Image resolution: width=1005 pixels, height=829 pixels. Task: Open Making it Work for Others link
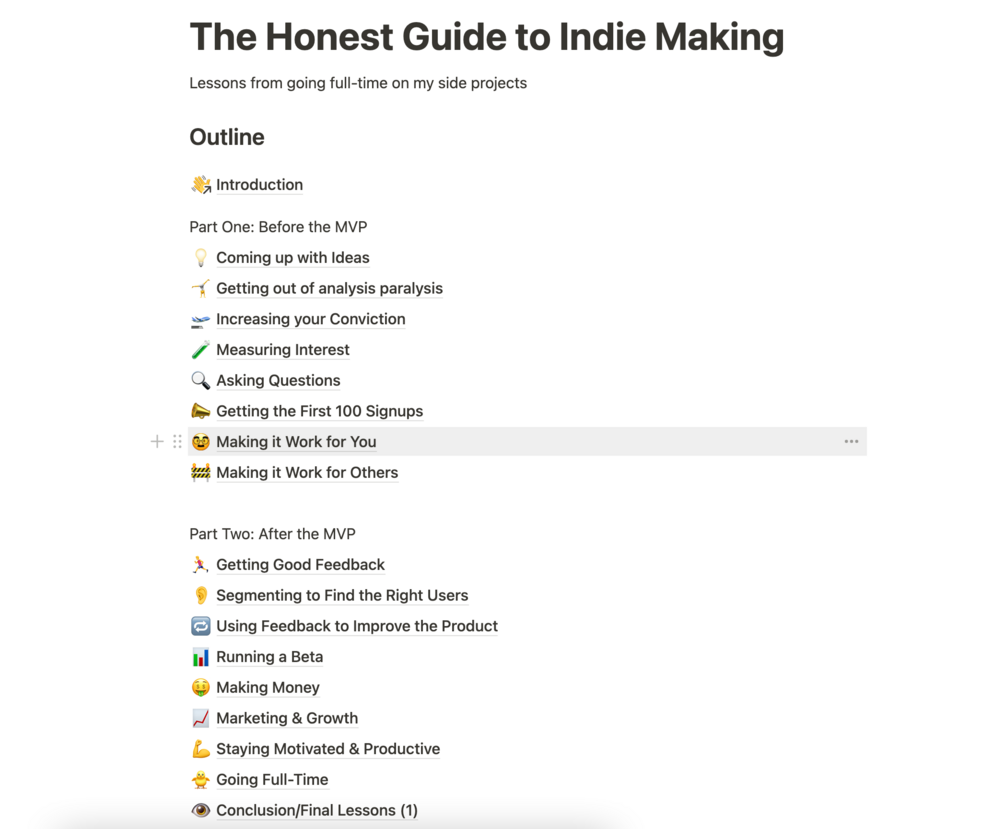[306, 473]
